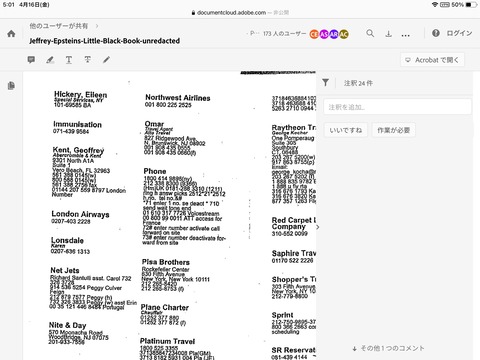Click the Plane Charter heading
480x360 pixels.
click(165, 307)
